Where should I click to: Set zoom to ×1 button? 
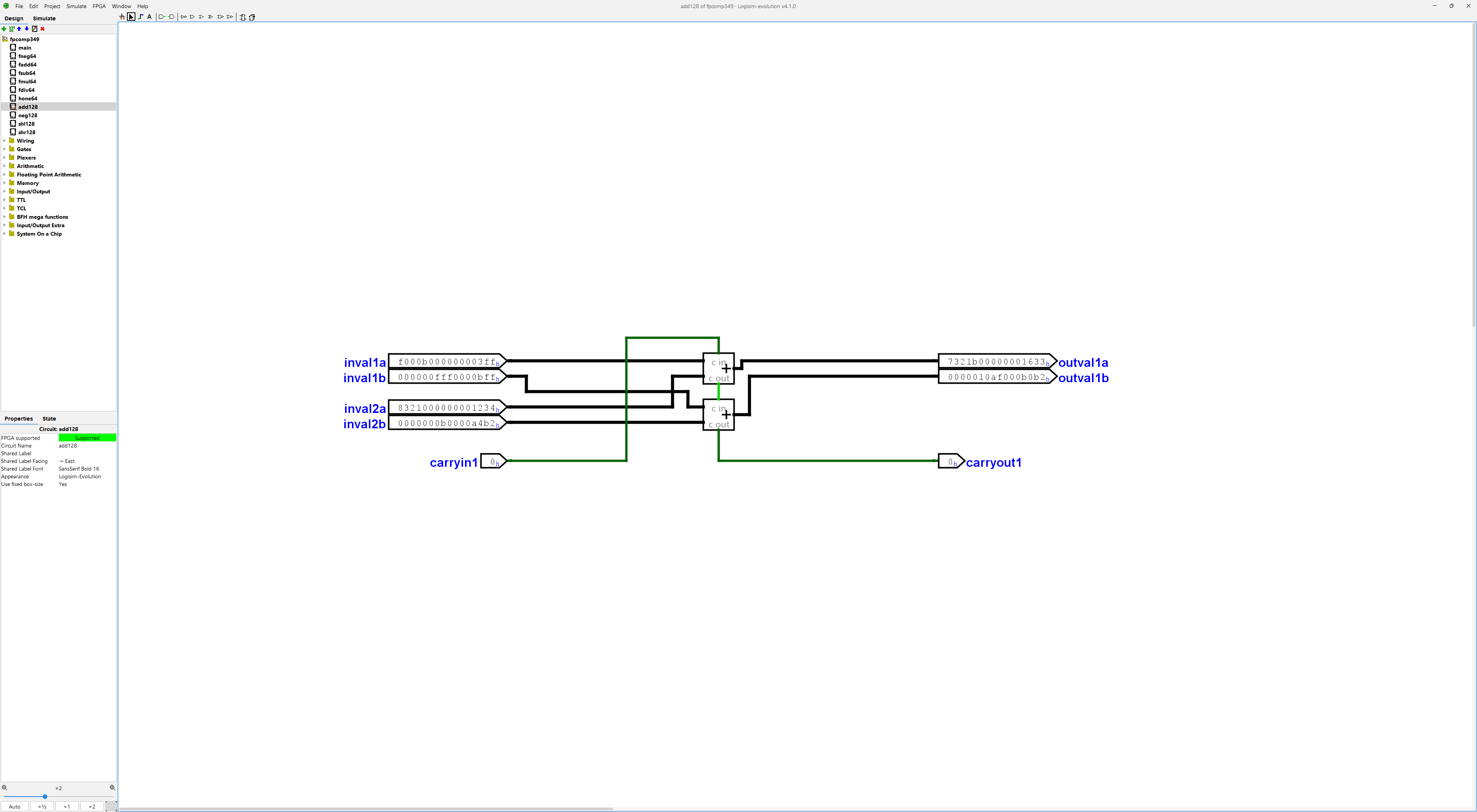tap(67, 806)
